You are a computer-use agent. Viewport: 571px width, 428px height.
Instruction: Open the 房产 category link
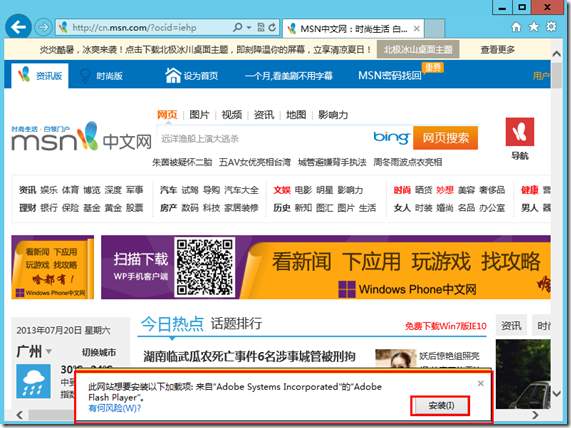168,208
